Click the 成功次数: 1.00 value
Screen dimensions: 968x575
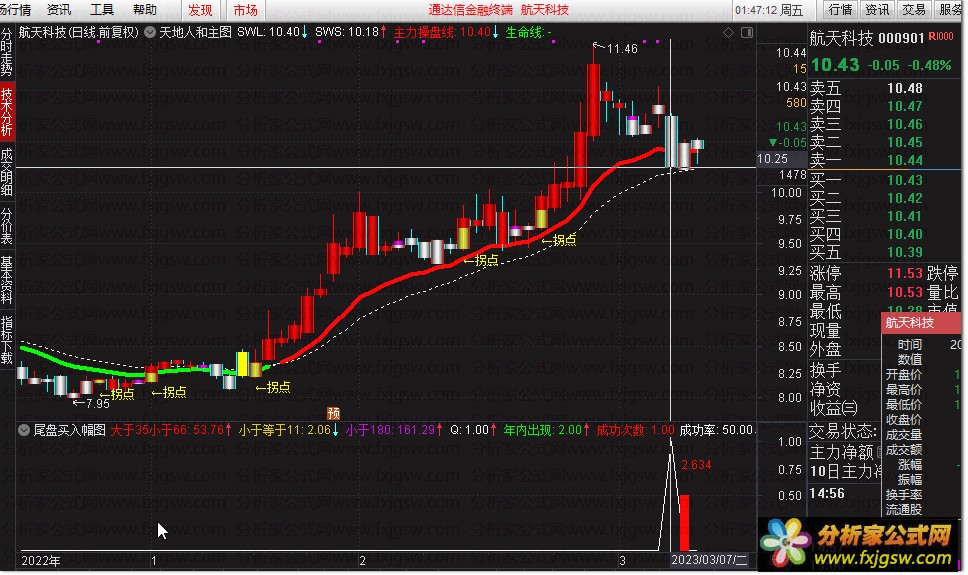(x=635, y=430)
